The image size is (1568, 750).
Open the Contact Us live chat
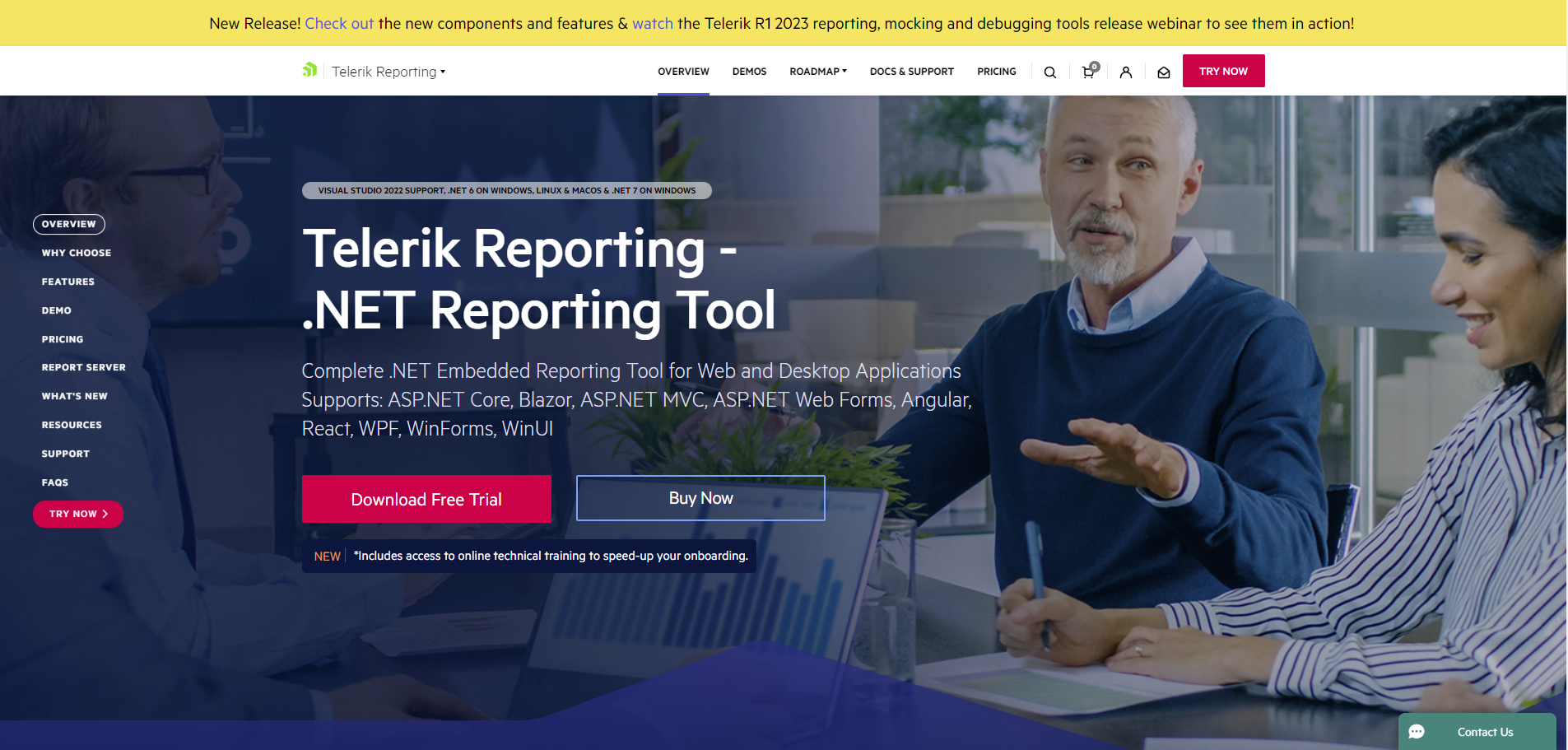[x=1477, y=731]
